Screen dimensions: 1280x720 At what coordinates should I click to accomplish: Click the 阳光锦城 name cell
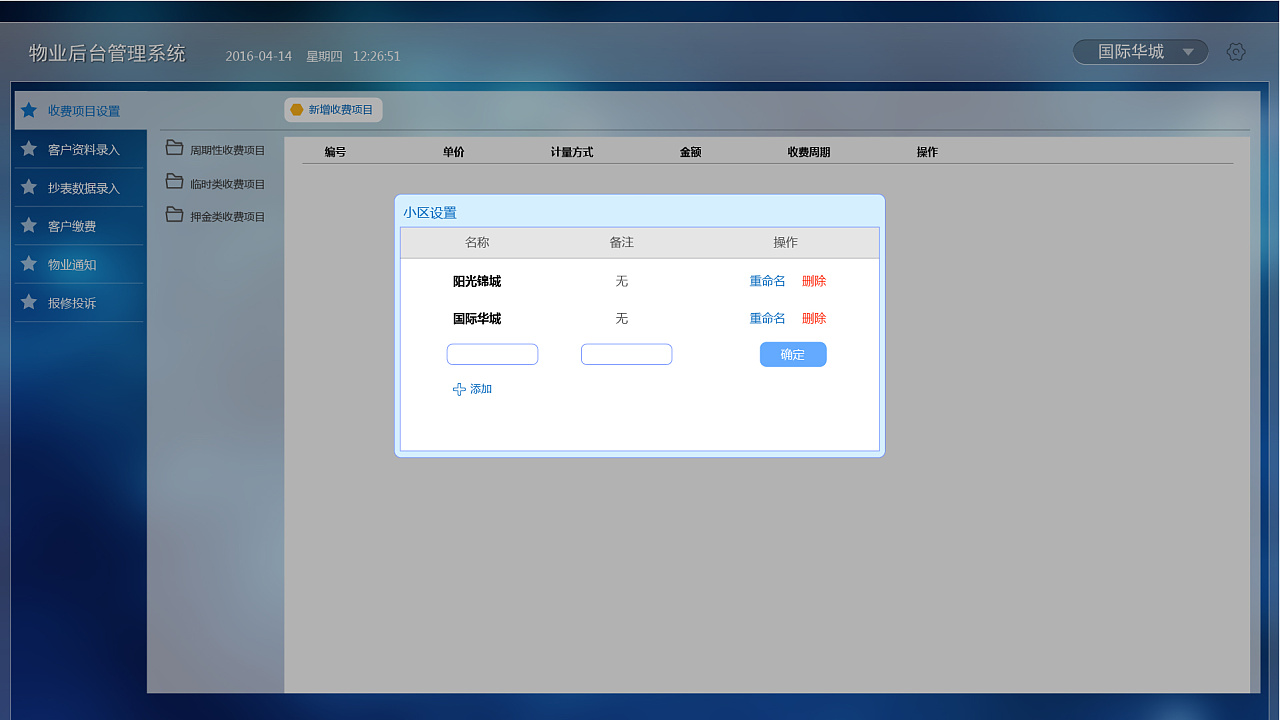tap(477, 281)
